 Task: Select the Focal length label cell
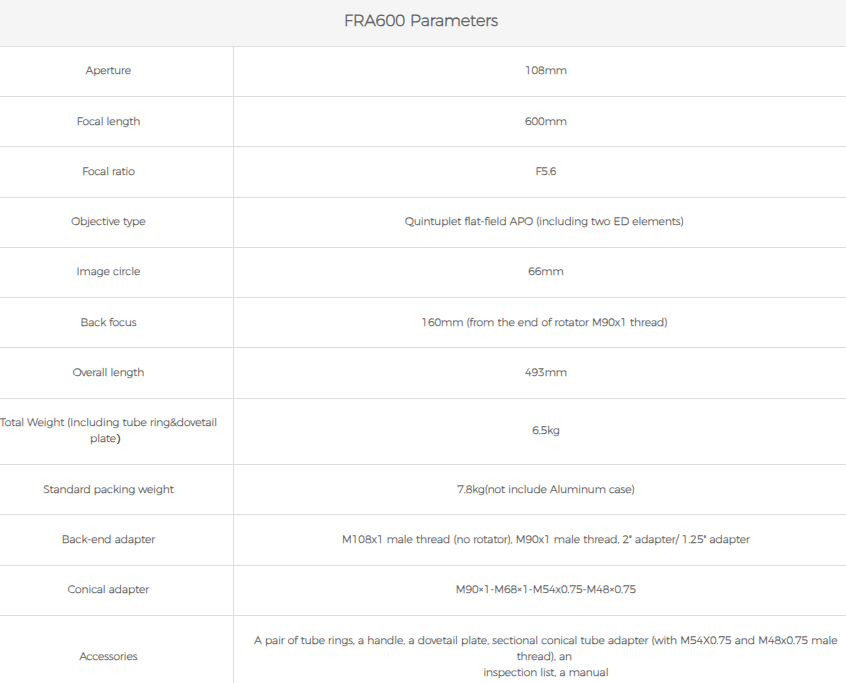pyautogui.click(x=108, y=121)
